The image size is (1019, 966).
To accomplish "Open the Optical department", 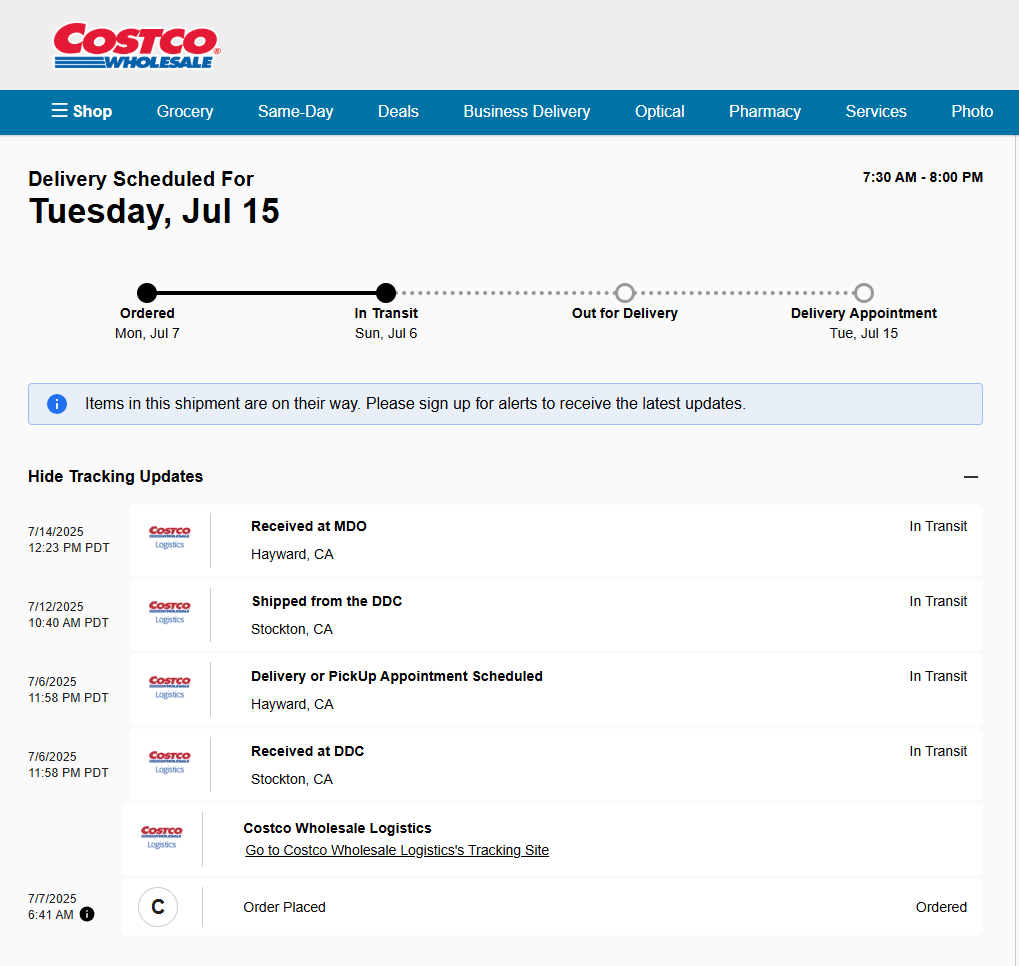I will point(660,111).
